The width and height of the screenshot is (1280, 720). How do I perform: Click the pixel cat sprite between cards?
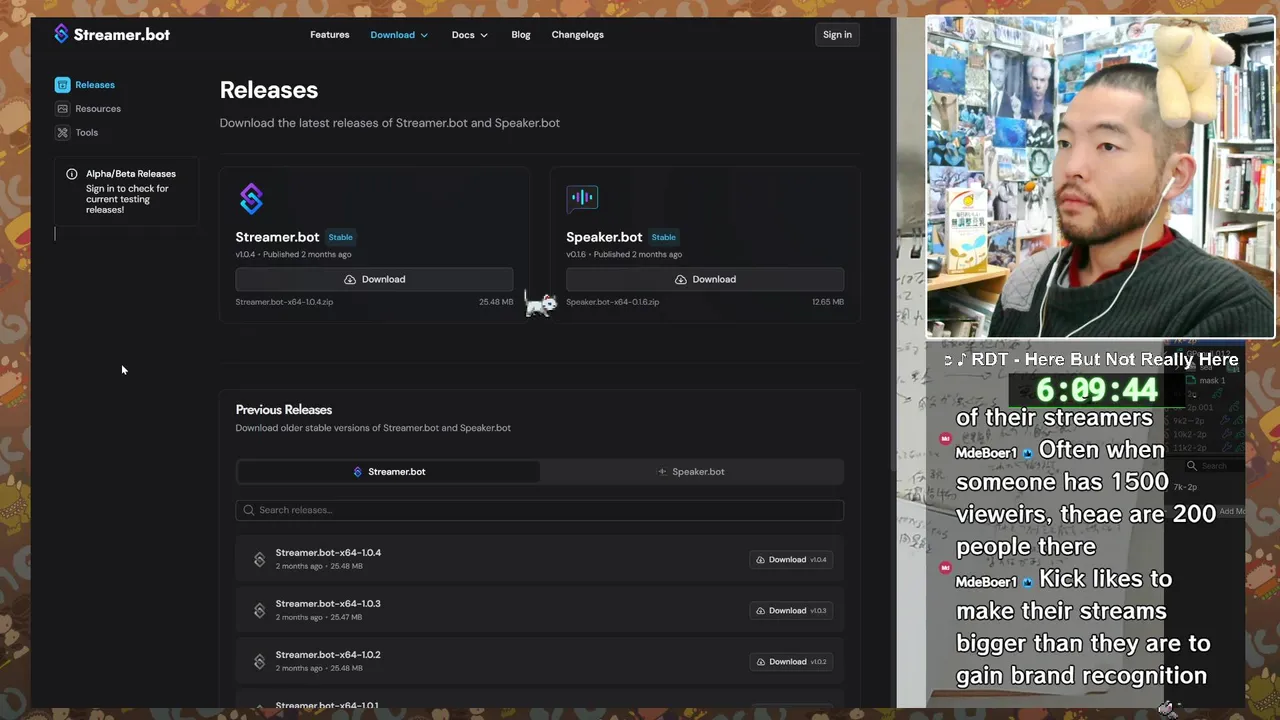(540, 304)
